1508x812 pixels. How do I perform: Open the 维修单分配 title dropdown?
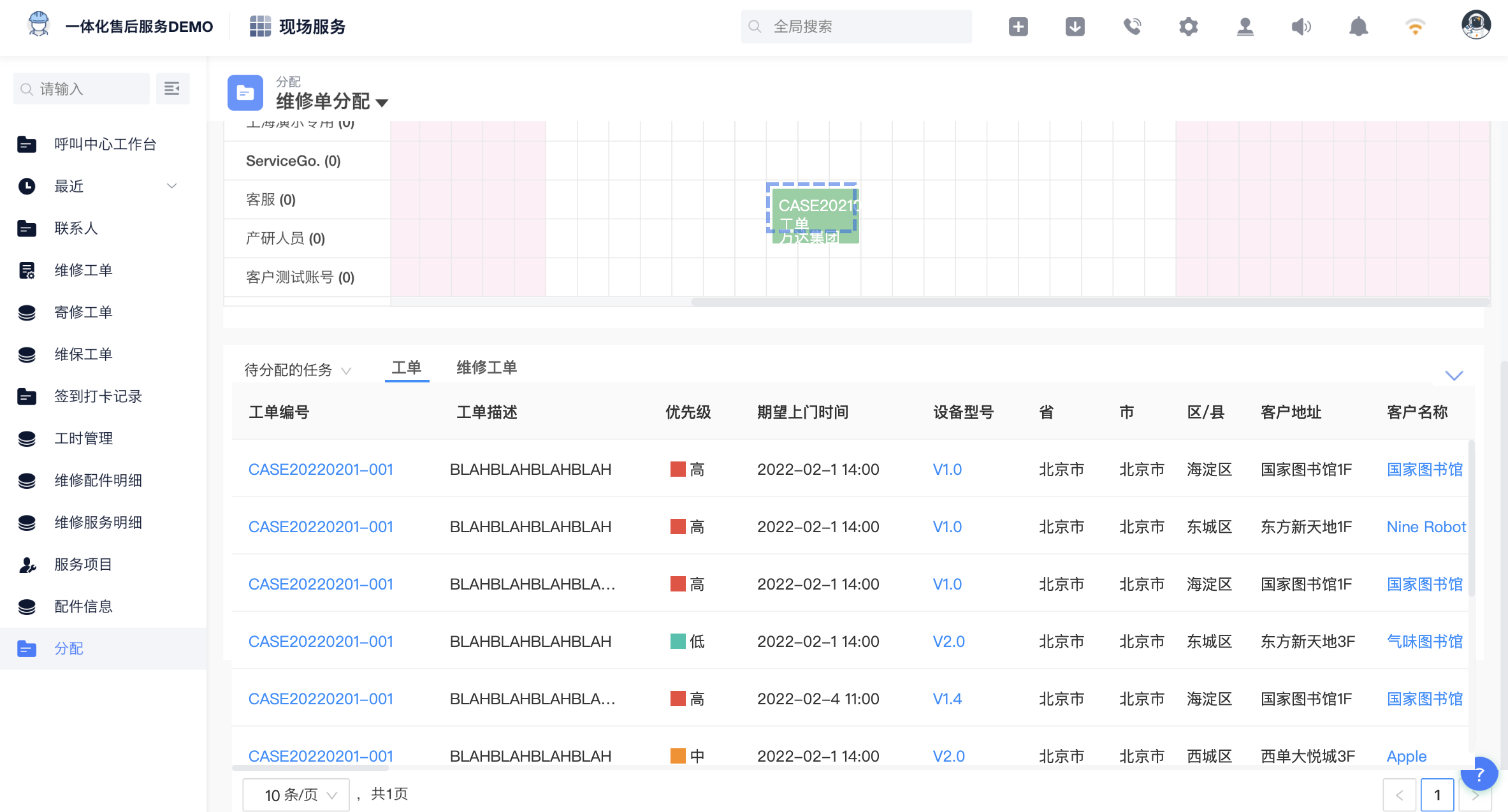[382, 102]
